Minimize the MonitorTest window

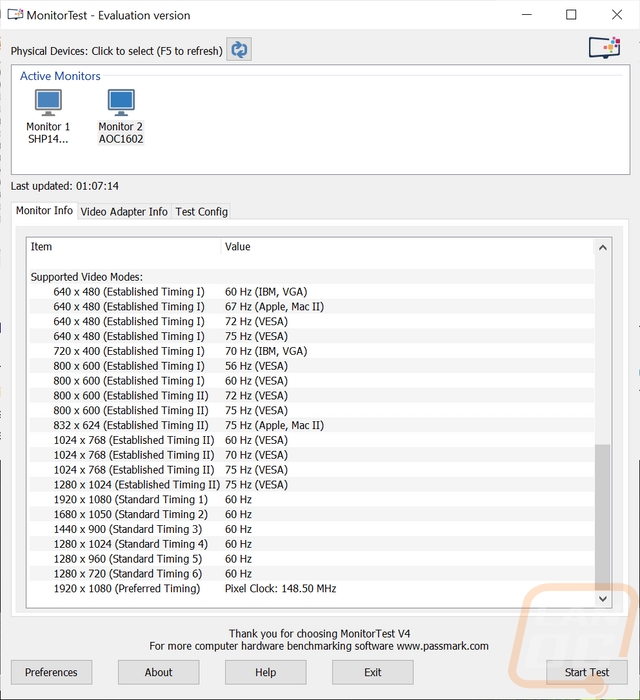click(527, 15)
